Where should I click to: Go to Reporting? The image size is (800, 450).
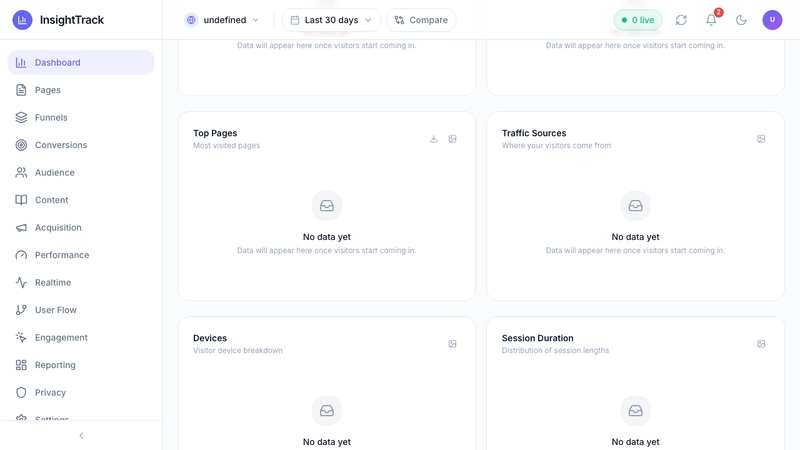81,365
